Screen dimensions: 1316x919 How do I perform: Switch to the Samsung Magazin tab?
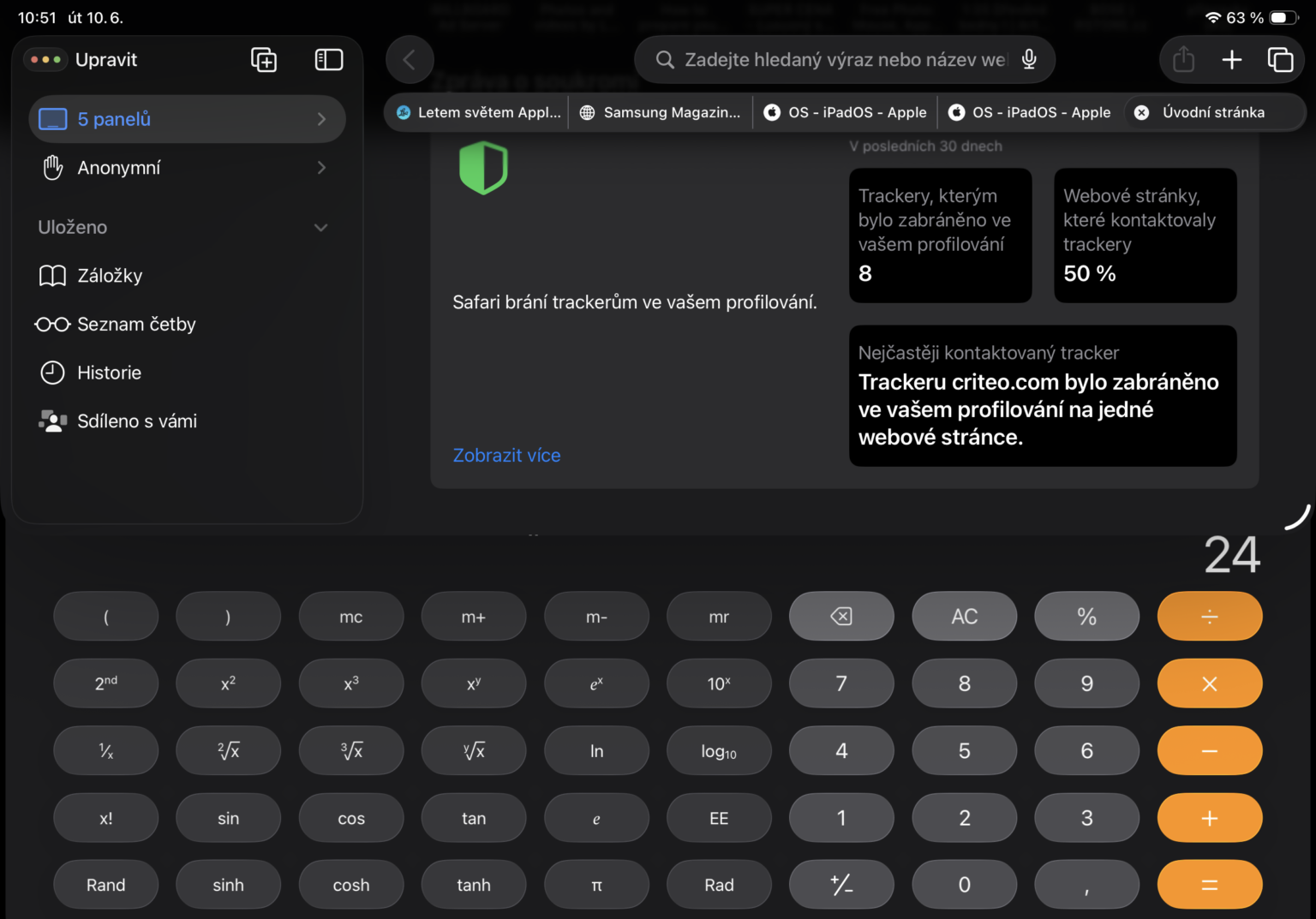pos(660,112)
